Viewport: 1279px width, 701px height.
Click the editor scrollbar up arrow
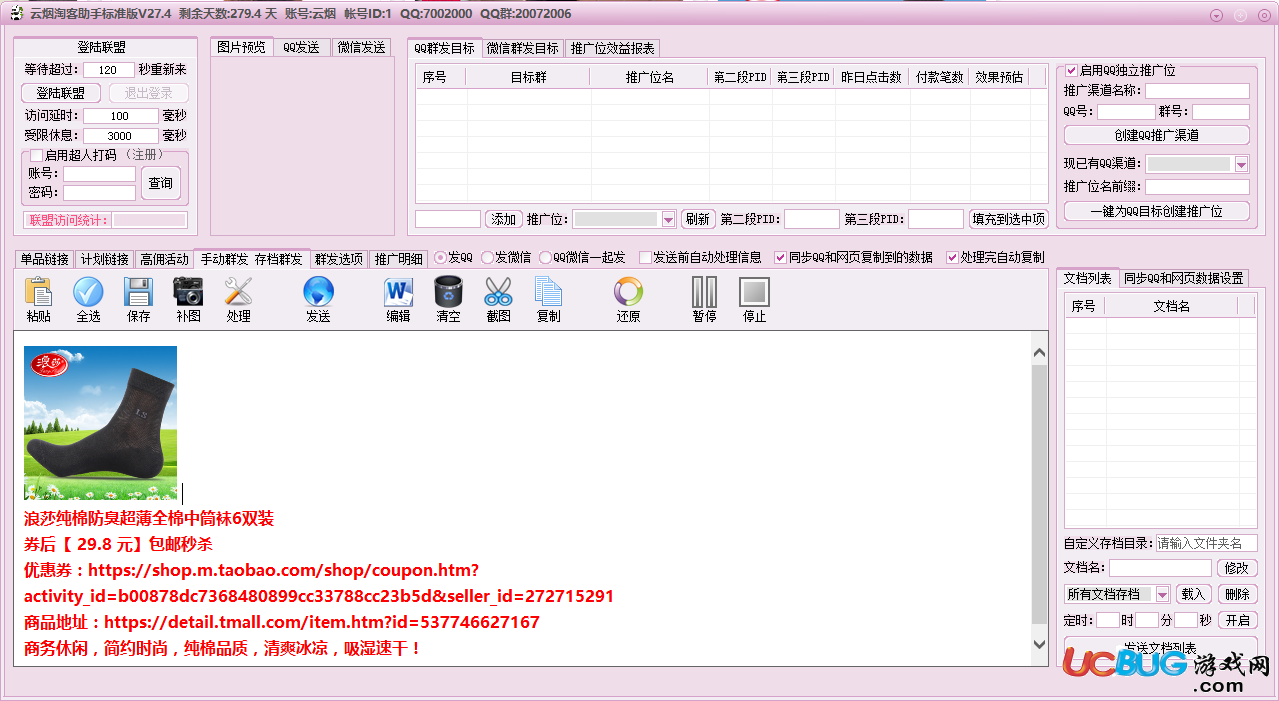pyautogui.click(x=1039, y=353)
